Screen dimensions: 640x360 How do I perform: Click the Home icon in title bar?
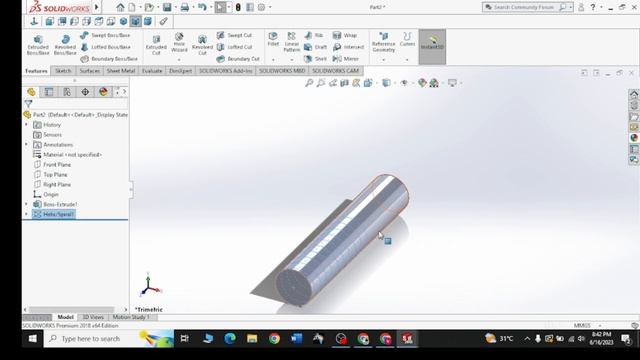click(120, 7)
